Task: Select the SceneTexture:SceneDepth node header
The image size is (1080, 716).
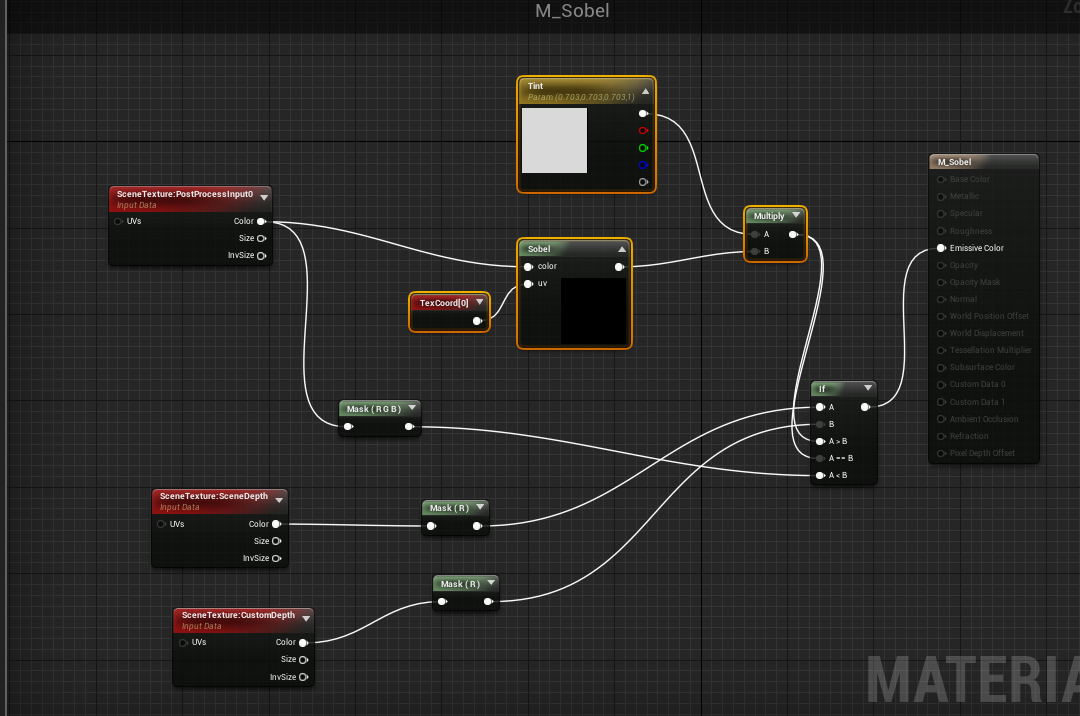Action: [x=215, y=496]
